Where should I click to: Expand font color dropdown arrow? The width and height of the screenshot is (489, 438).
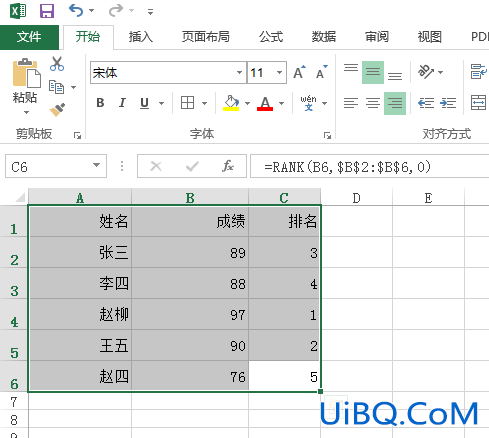point(281,103)
